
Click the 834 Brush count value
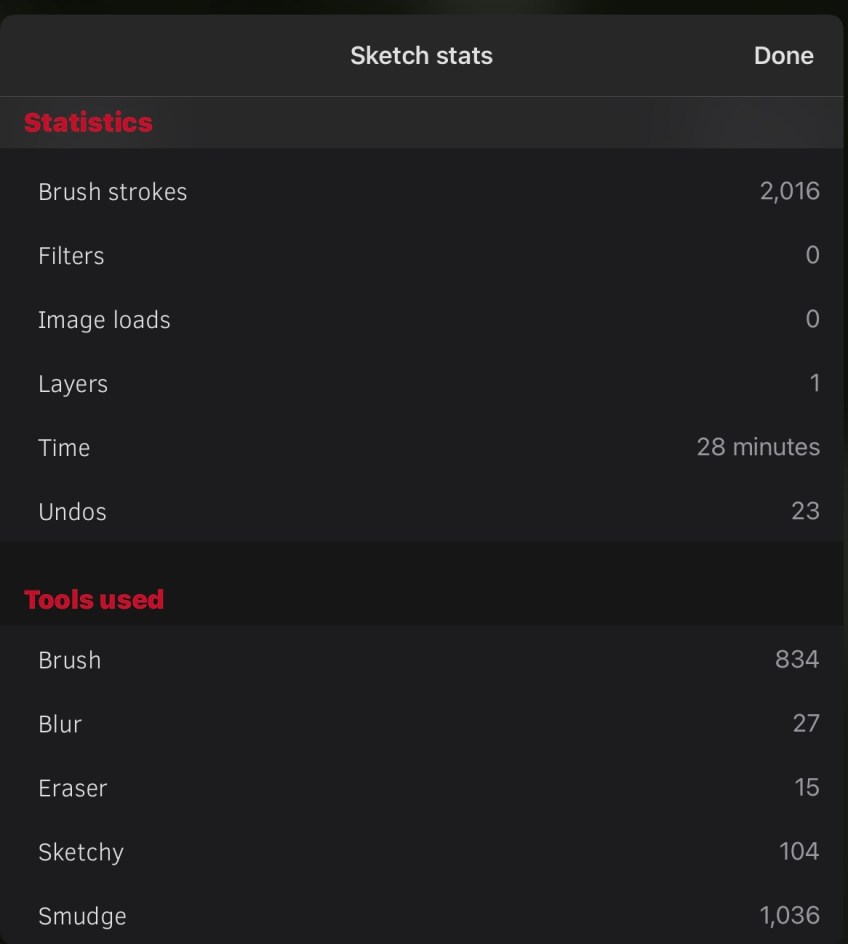click(x=797, y=659)
